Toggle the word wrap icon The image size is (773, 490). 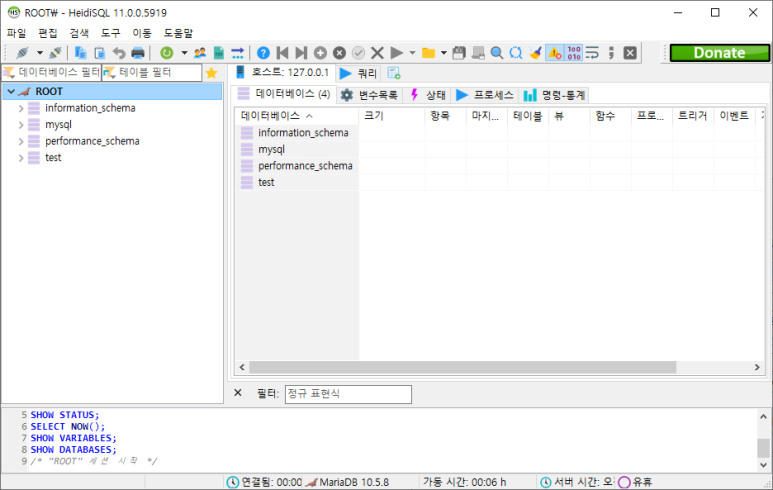click(592, 53)
